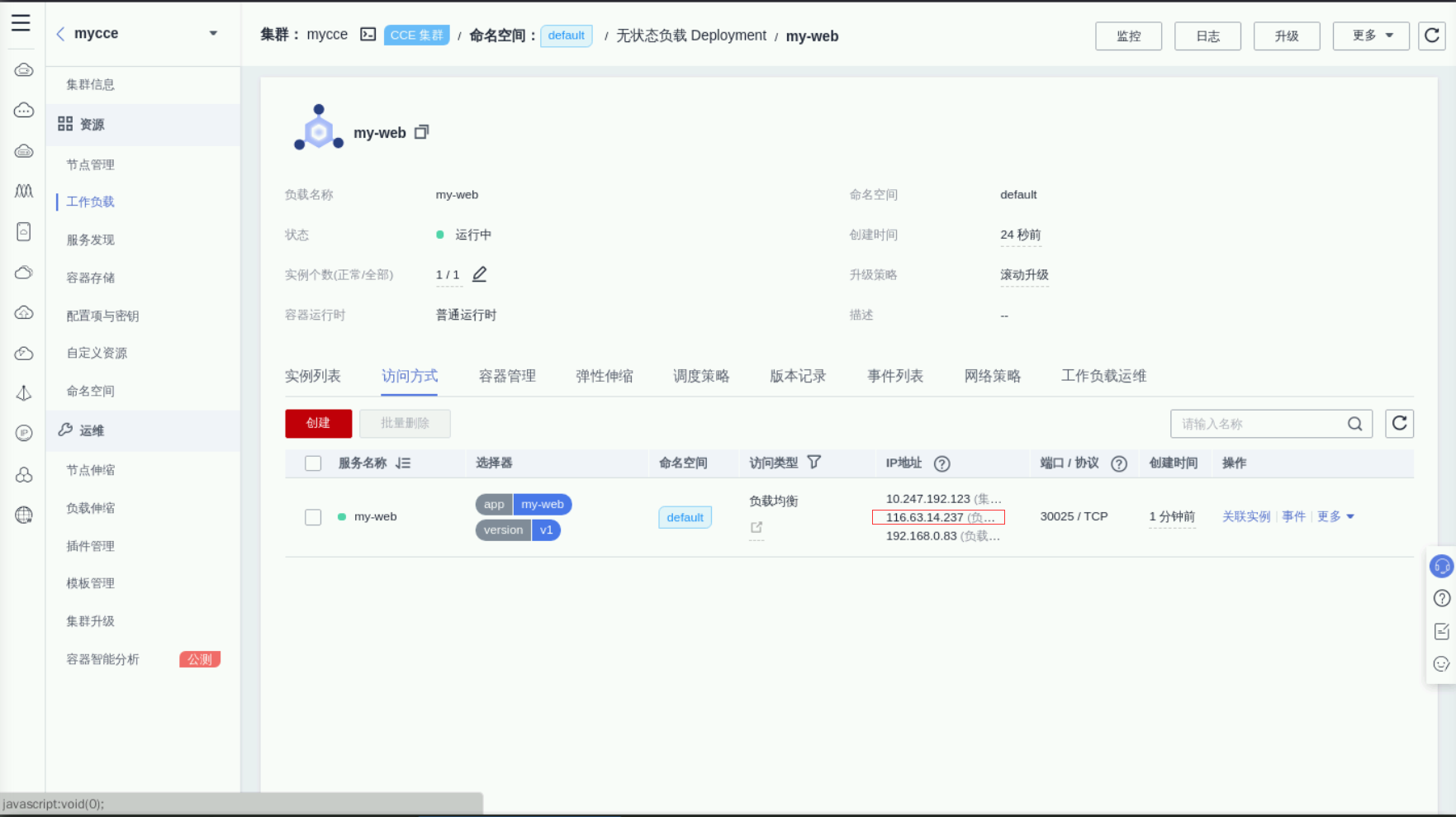Open the hamburger main menu
This screenshot has height=817, width=1456.
point(21,22)
